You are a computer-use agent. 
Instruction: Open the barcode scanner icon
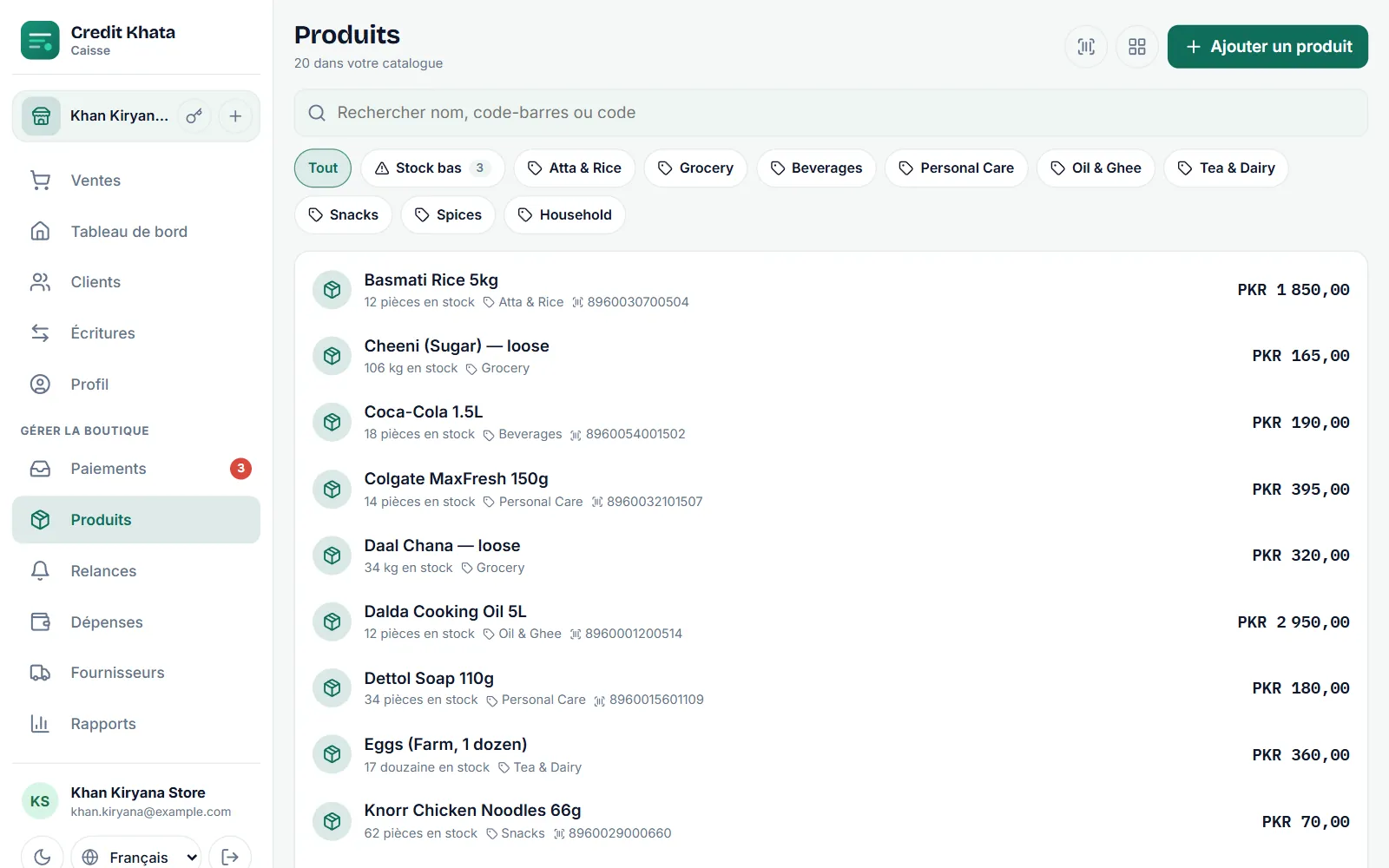click(1086, 47)
